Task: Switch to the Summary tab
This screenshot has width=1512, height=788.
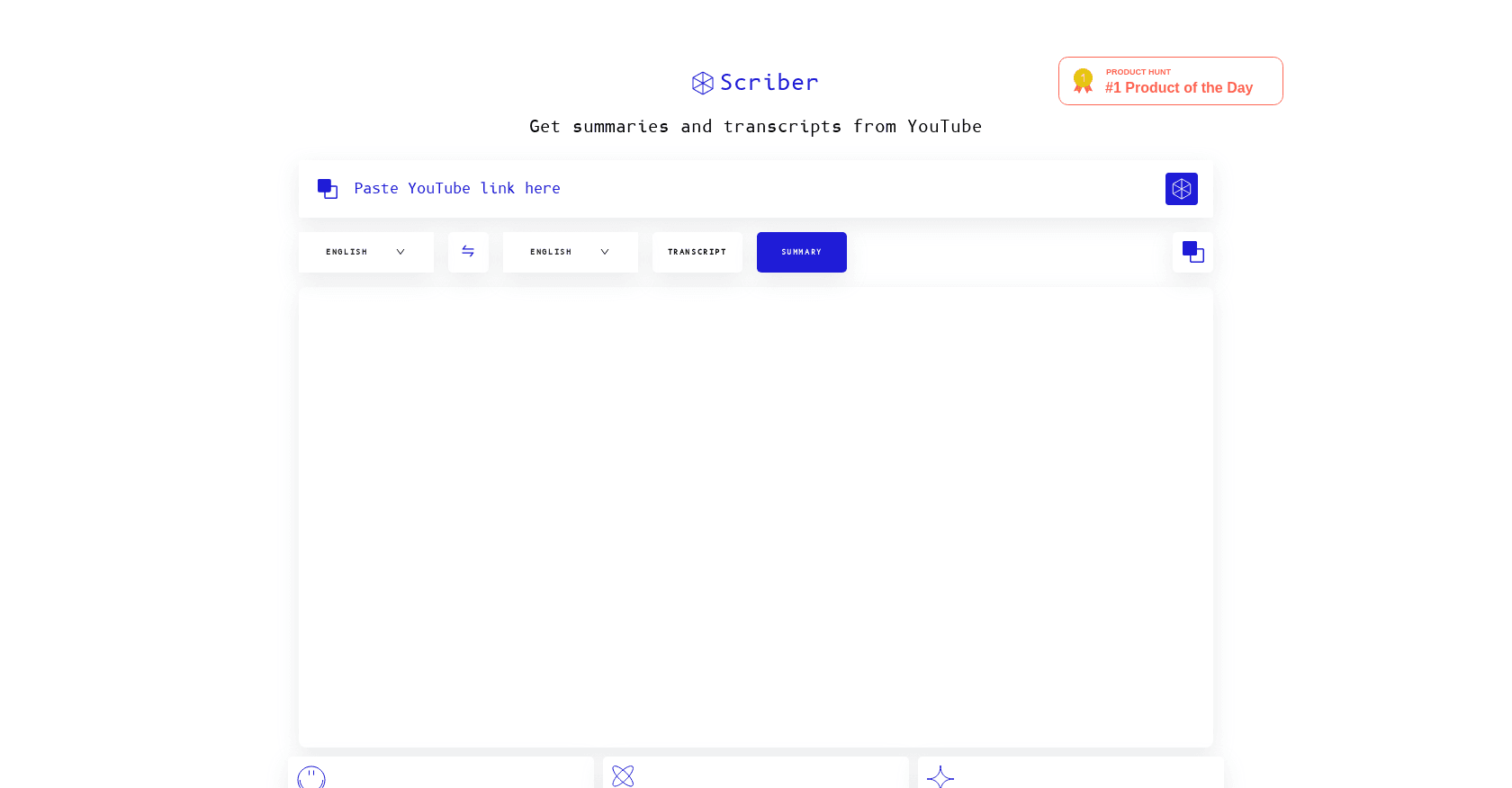Action: [802, 252]
